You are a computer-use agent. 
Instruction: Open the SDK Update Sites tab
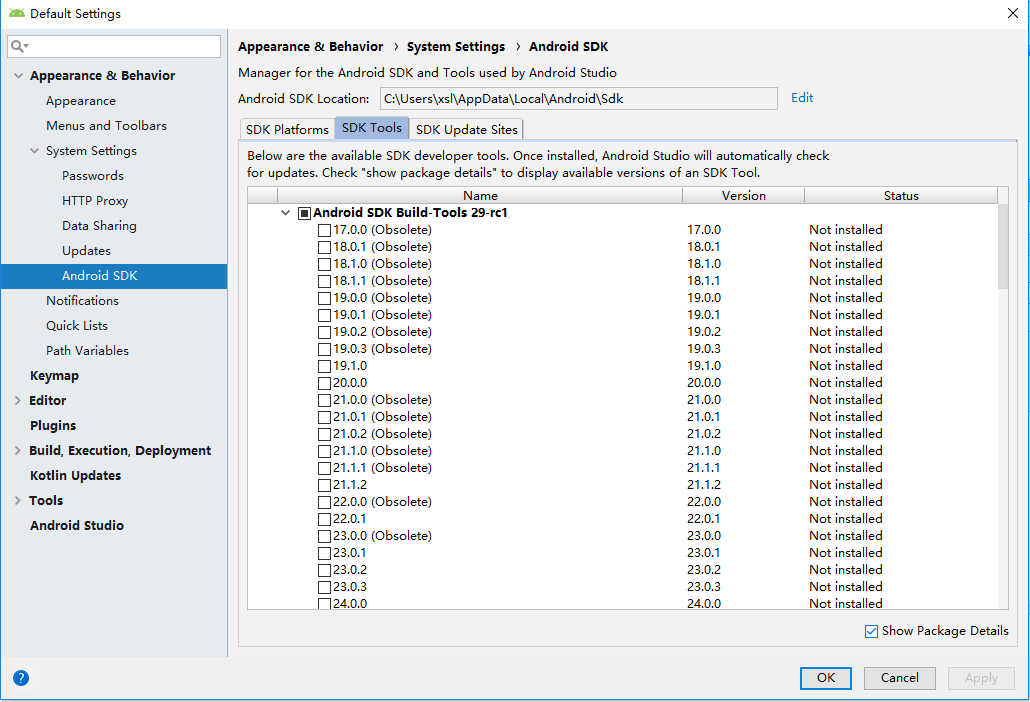[466, 129]
